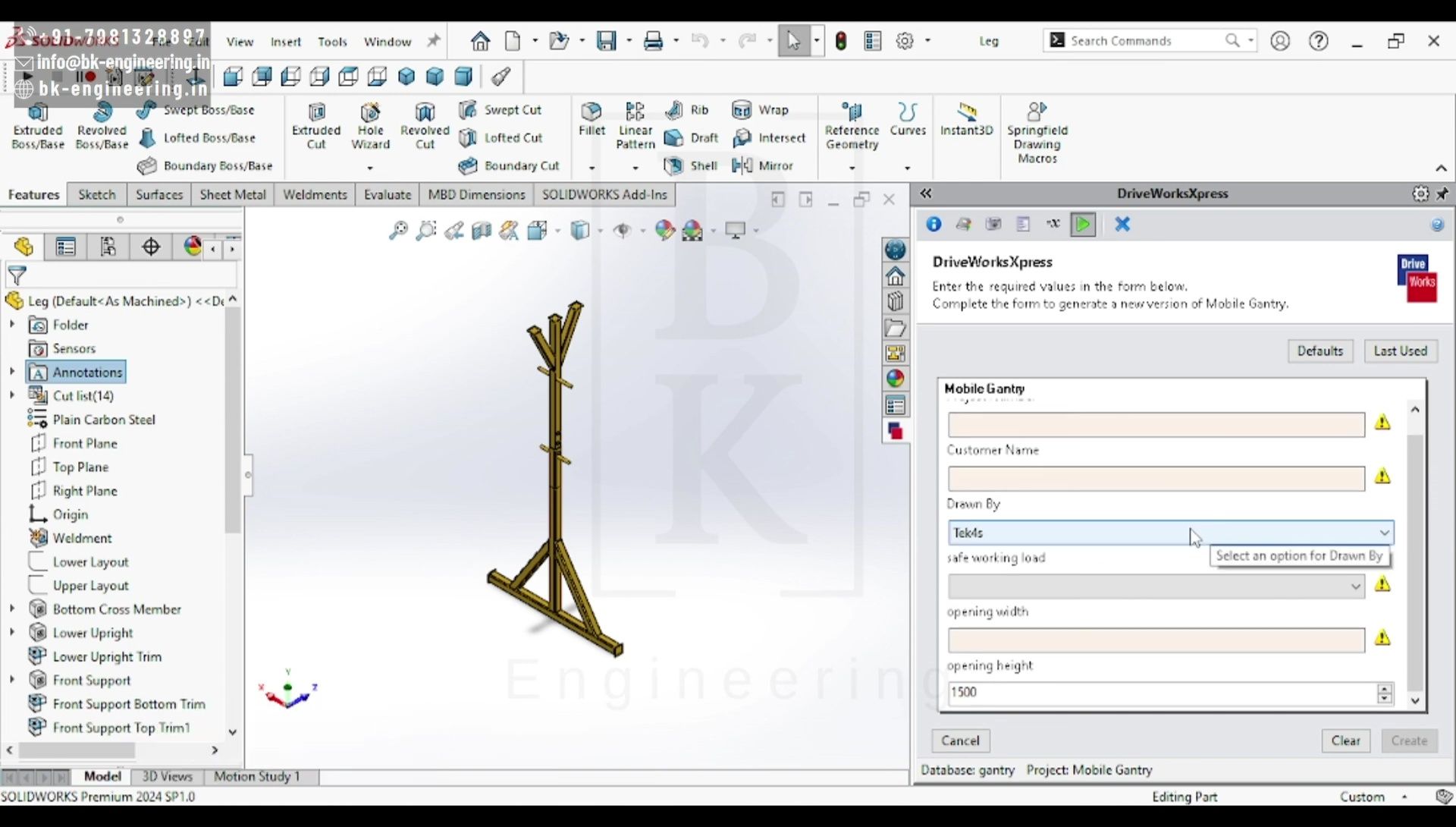Select Boundary Boss/Base tool
Screen dimensions: 1456x827
pos(205,165)
